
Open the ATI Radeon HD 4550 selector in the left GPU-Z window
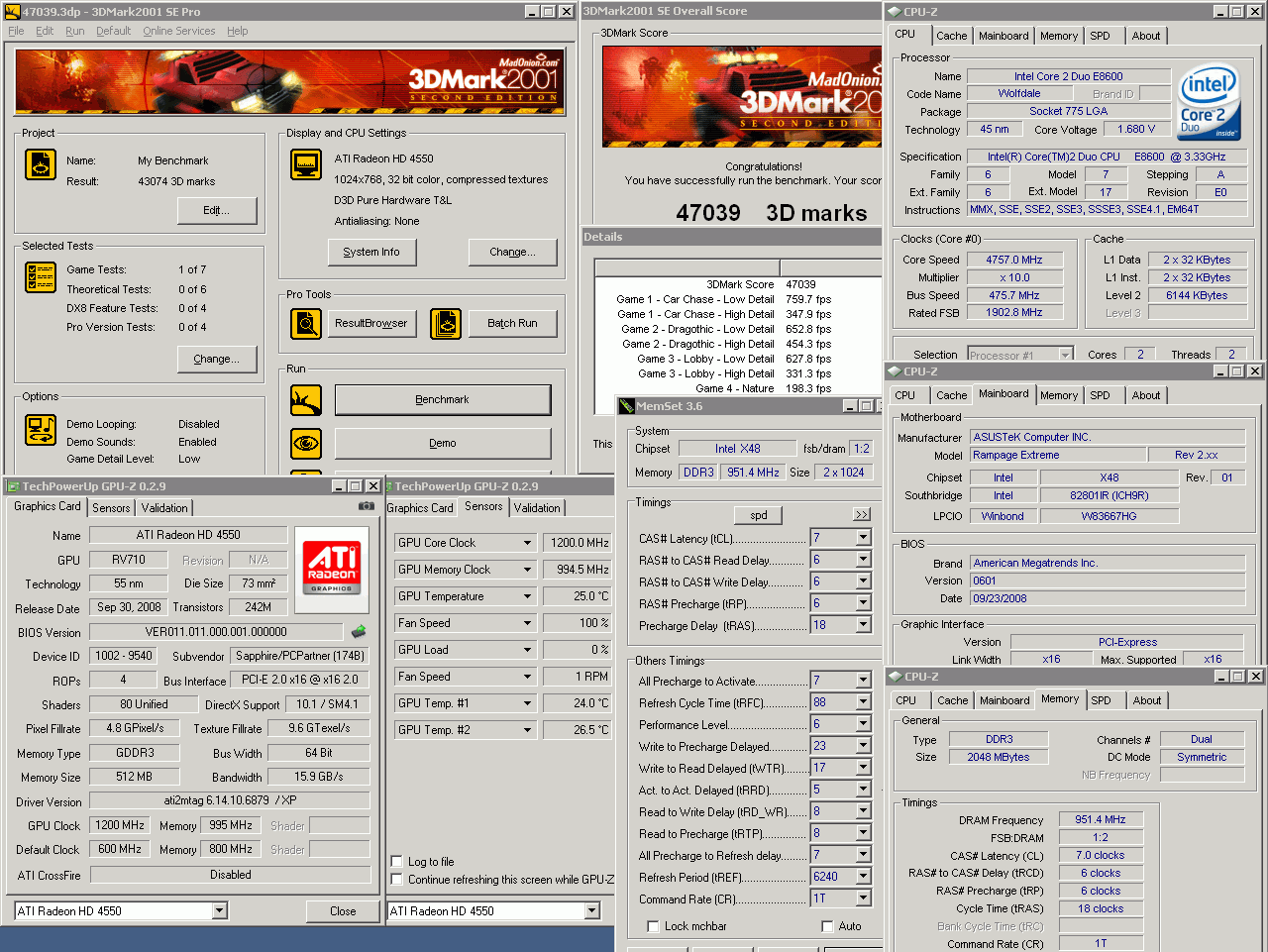coord(121,911)
